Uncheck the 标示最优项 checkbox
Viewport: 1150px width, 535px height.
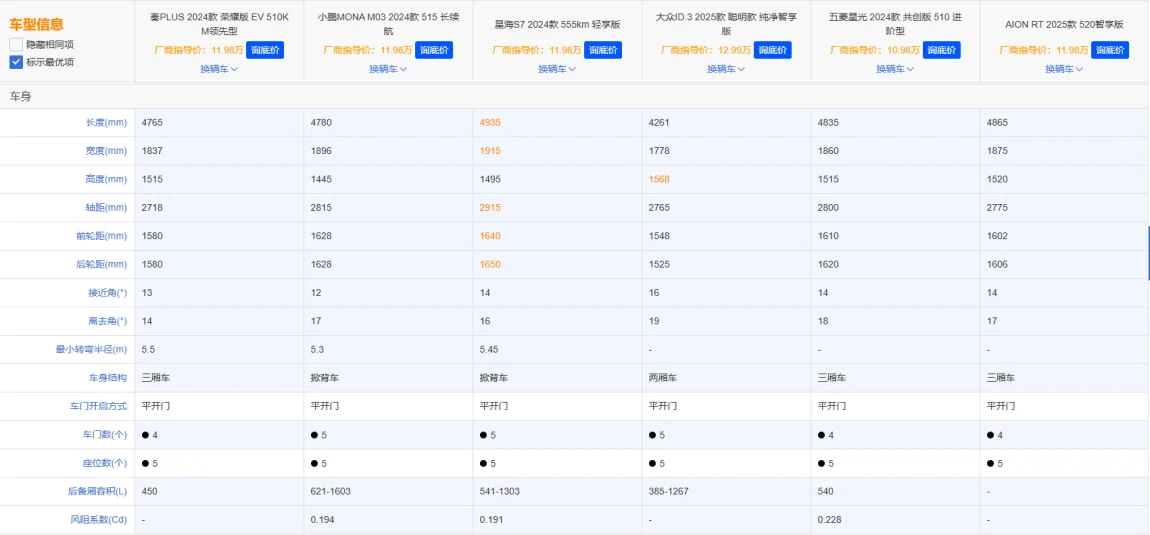coord(16,62)
